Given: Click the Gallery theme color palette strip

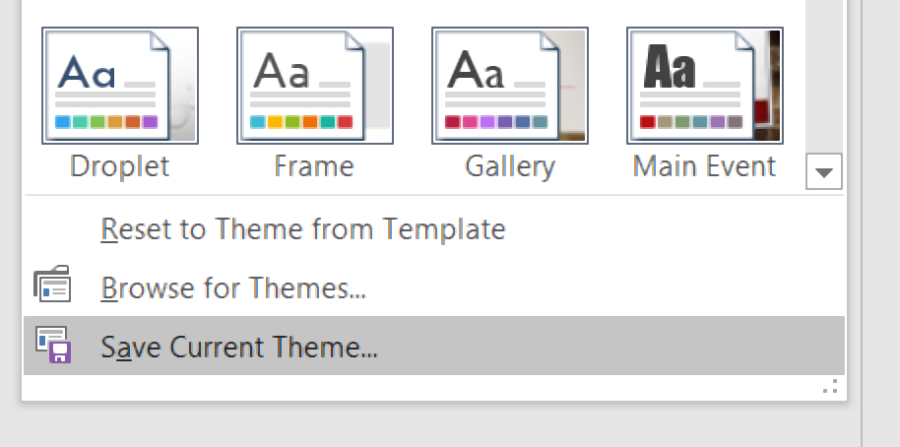Looking at the screenshot, I should pyautogui.click(x=496, y=122).
